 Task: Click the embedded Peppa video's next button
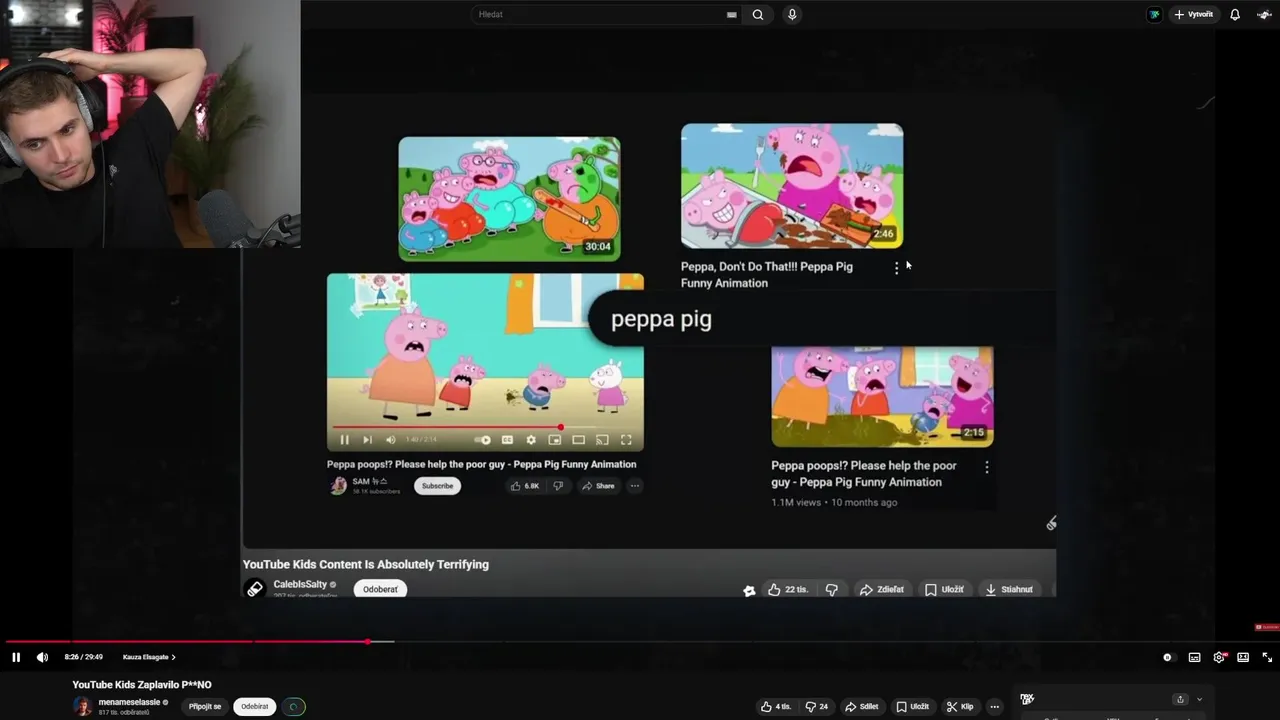tap(367, 440)
